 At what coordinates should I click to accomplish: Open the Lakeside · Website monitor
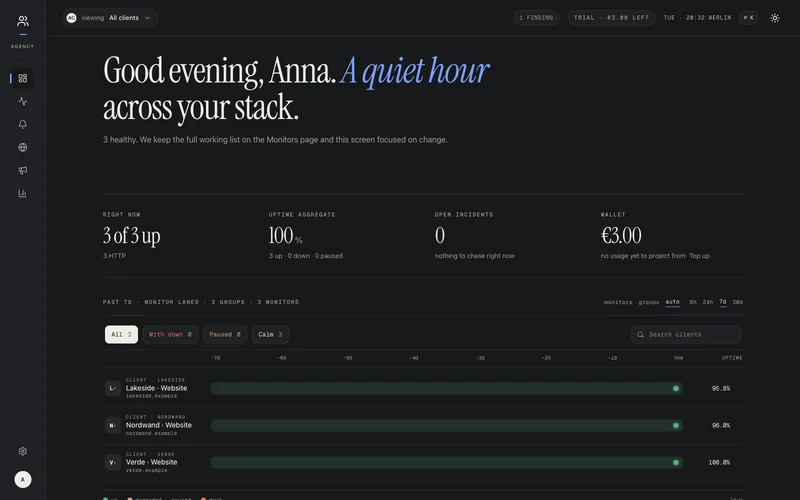click(157, 388)
